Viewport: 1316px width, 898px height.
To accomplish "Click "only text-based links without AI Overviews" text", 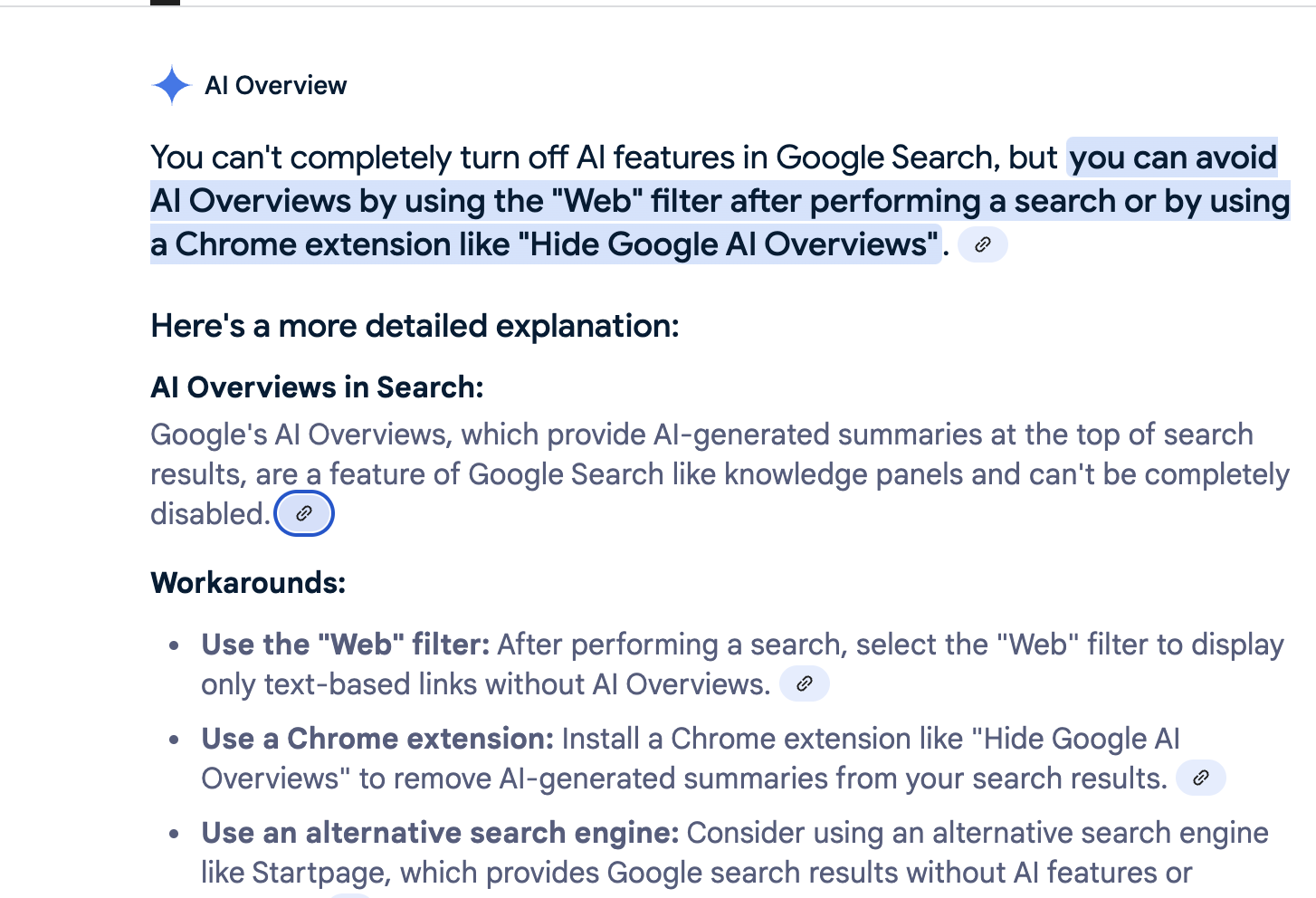I will pos(484,684).
